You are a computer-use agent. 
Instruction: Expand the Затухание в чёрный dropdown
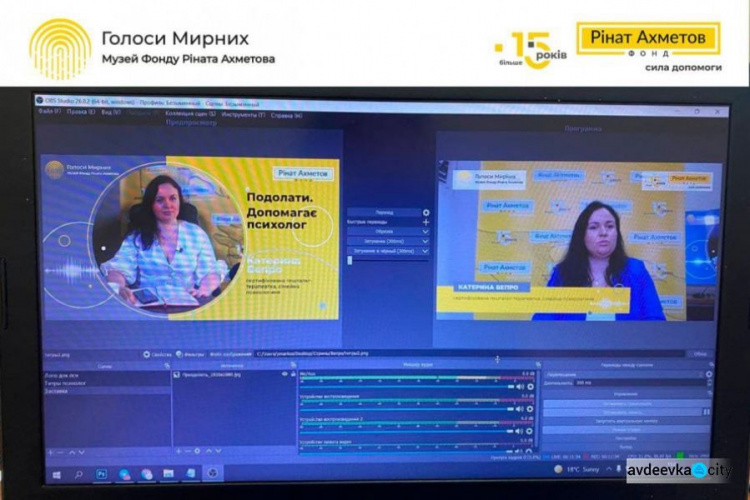pyautogui.click(x=427, y=250)
